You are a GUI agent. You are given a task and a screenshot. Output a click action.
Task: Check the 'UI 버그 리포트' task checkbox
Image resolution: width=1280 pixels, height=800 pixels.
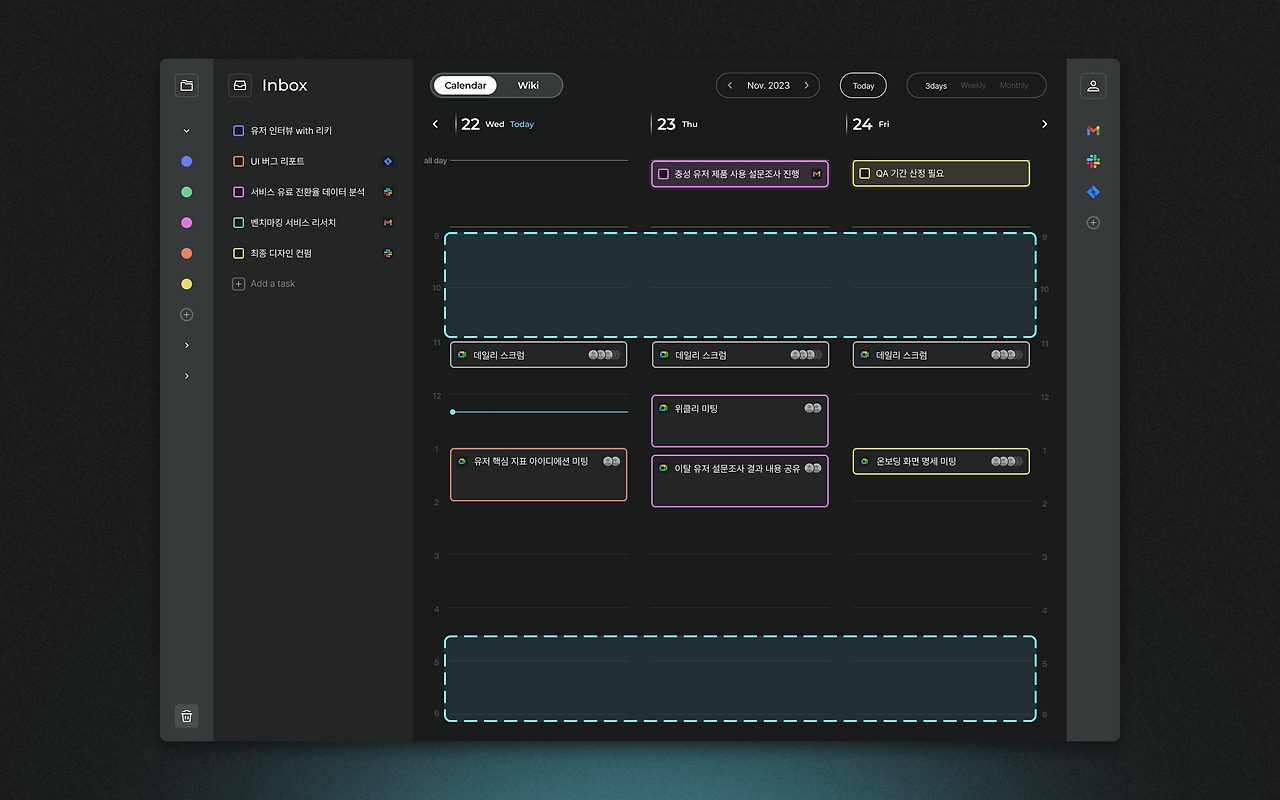(x=239, y=161)
